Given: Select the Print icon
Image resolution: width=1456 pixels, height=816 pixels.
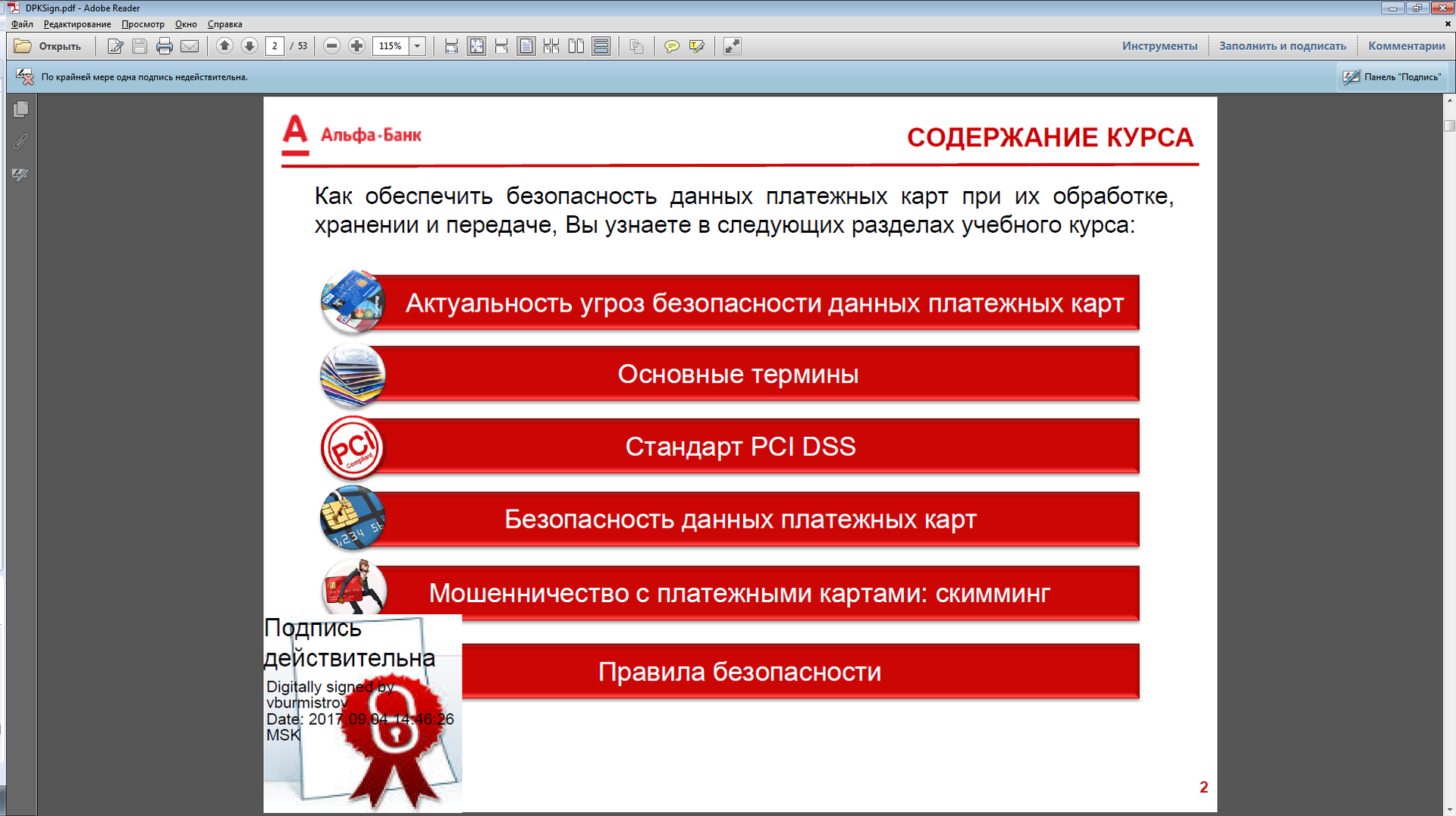Looking at the screenshot, I should click(x=164, y=46).
